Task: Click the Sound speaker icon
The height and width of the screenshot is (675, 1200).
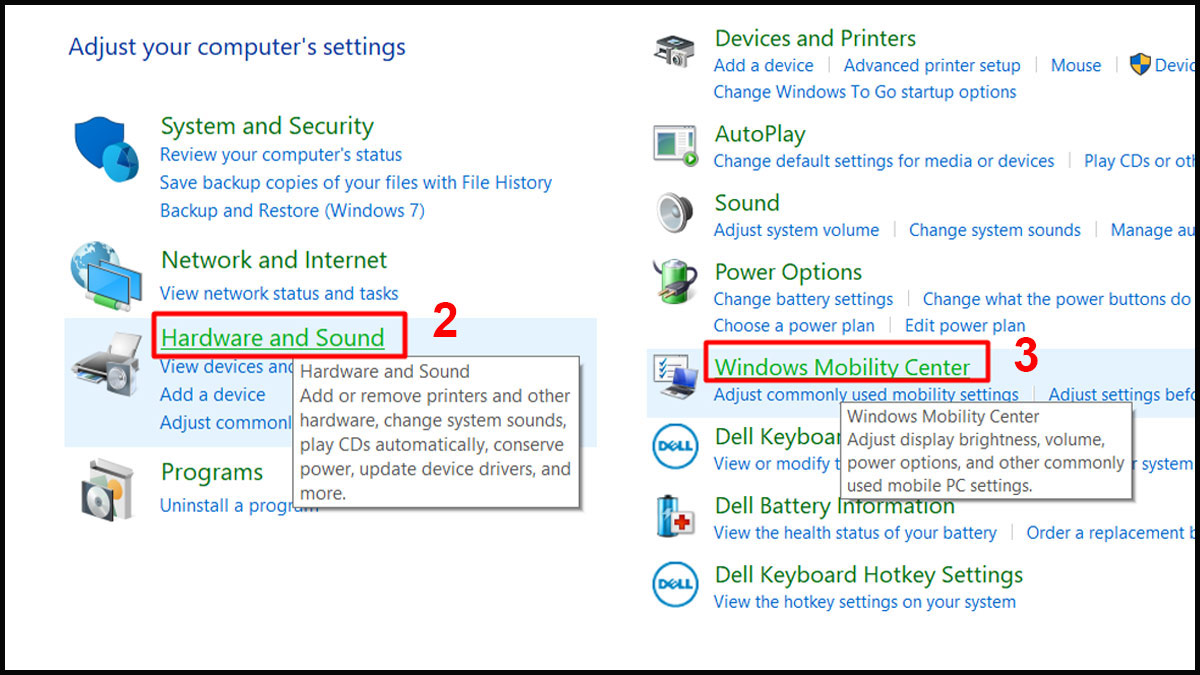Action: point(672,213)
